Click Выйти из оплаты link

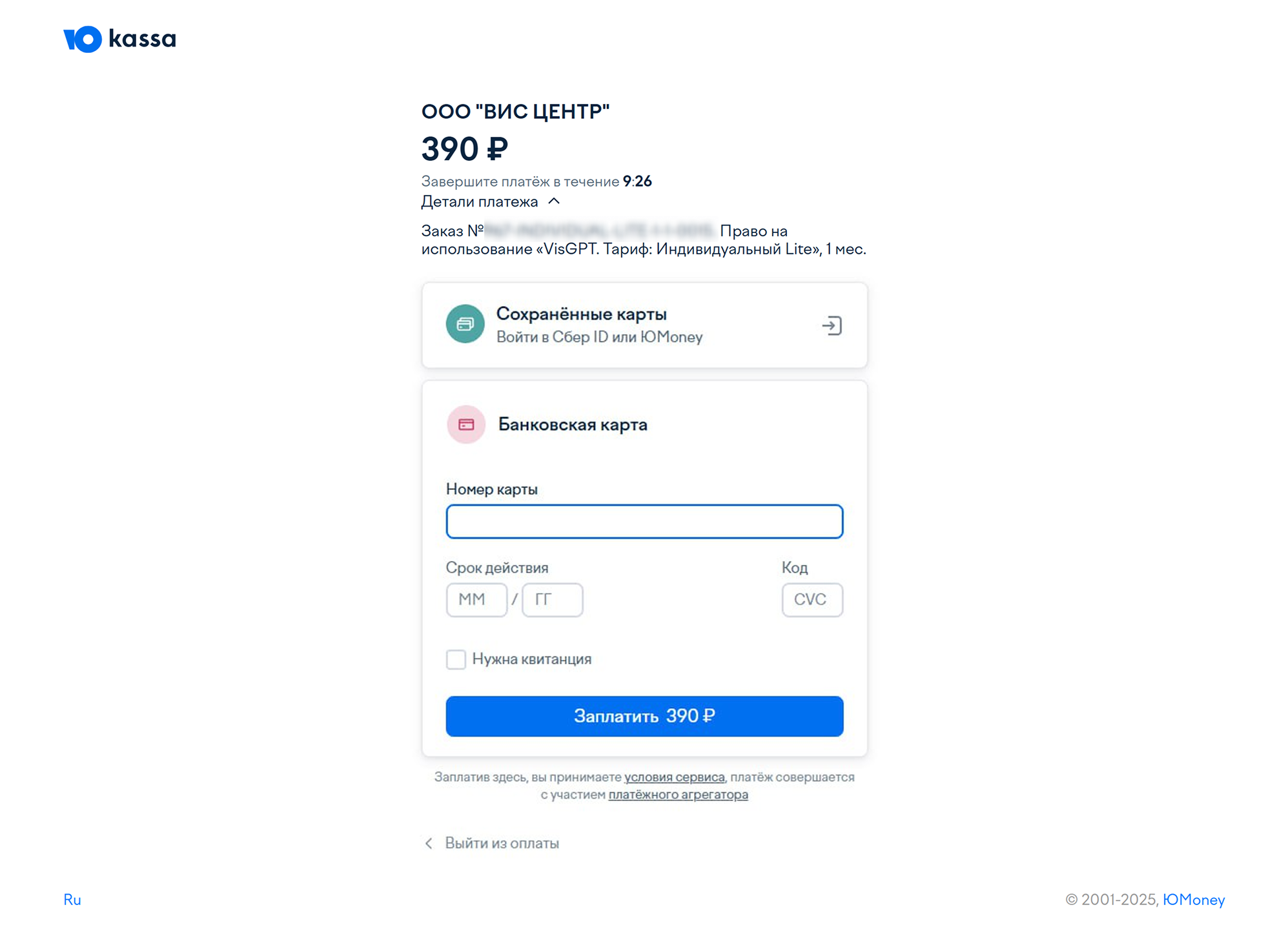pos(502,844)
